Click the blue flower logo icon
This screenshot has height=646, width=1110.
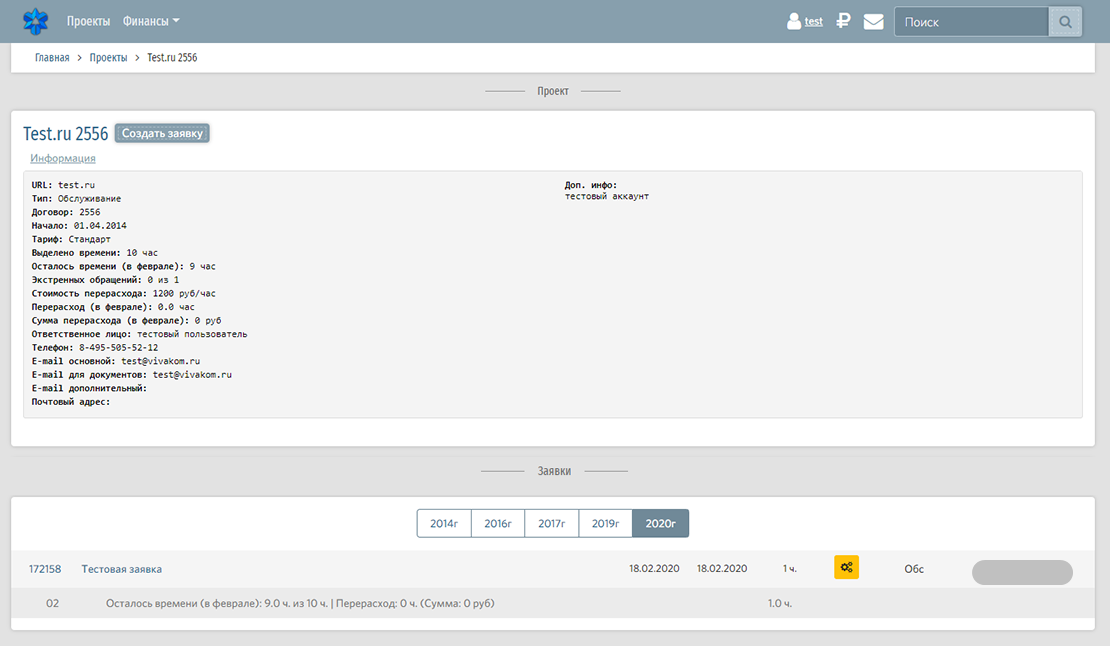(36, 21)
